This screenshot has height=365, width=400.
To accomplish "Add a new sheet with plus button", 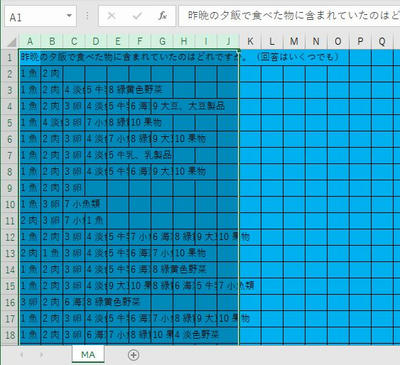I will pos(133,355).
